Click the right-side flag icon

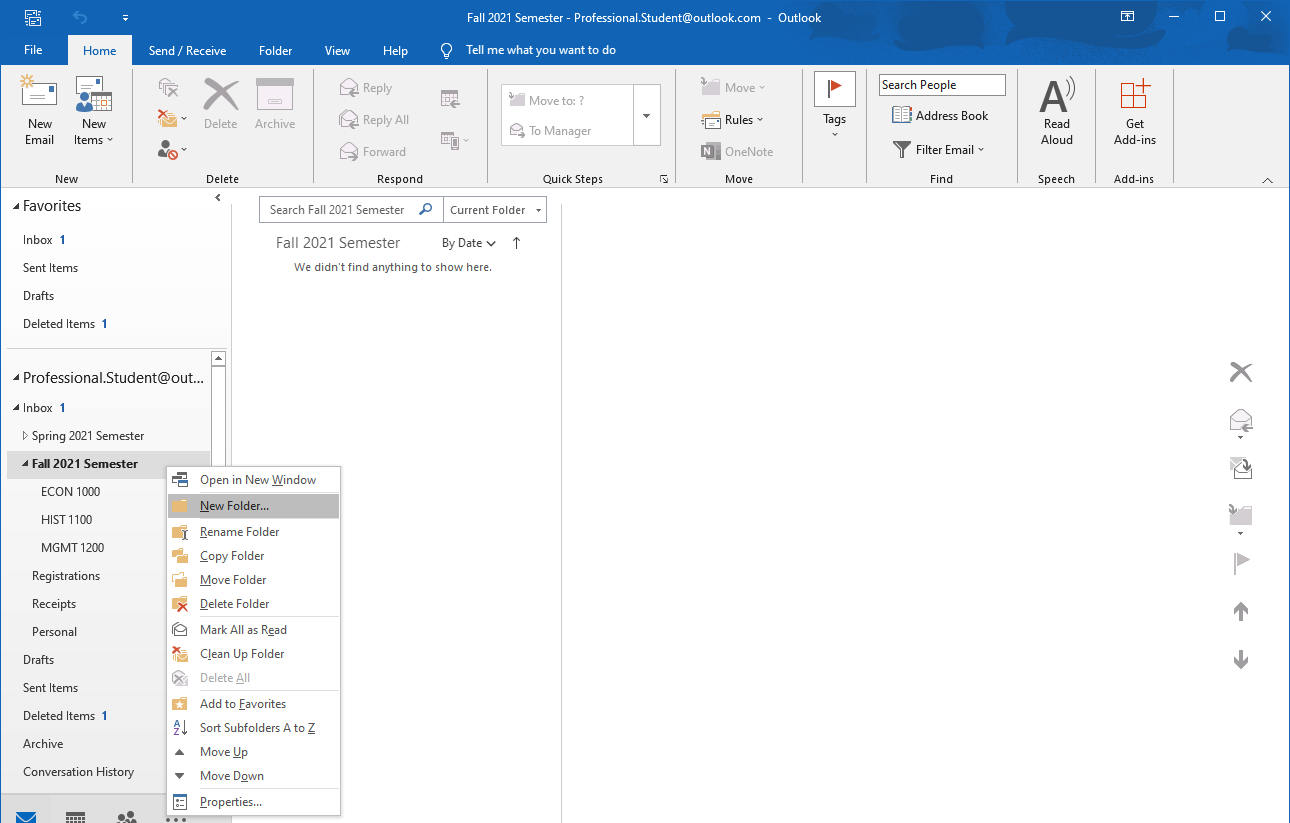click(x=1241, y=564)
